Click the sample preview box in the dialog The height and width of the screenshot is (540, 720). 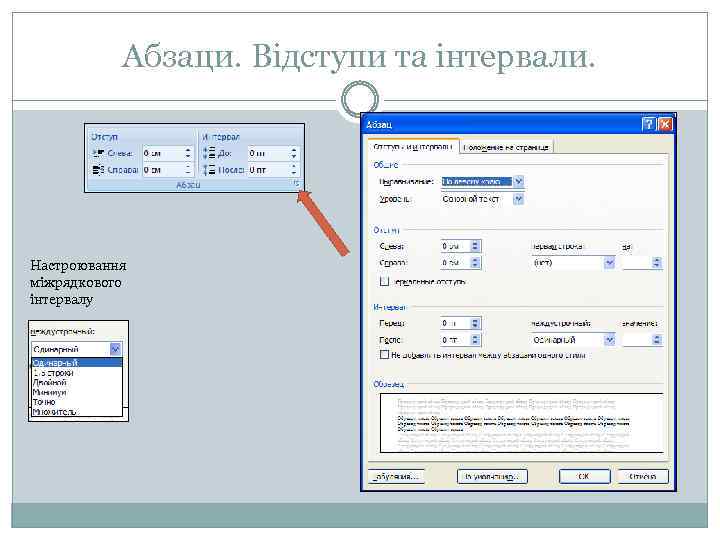(522, 423)
